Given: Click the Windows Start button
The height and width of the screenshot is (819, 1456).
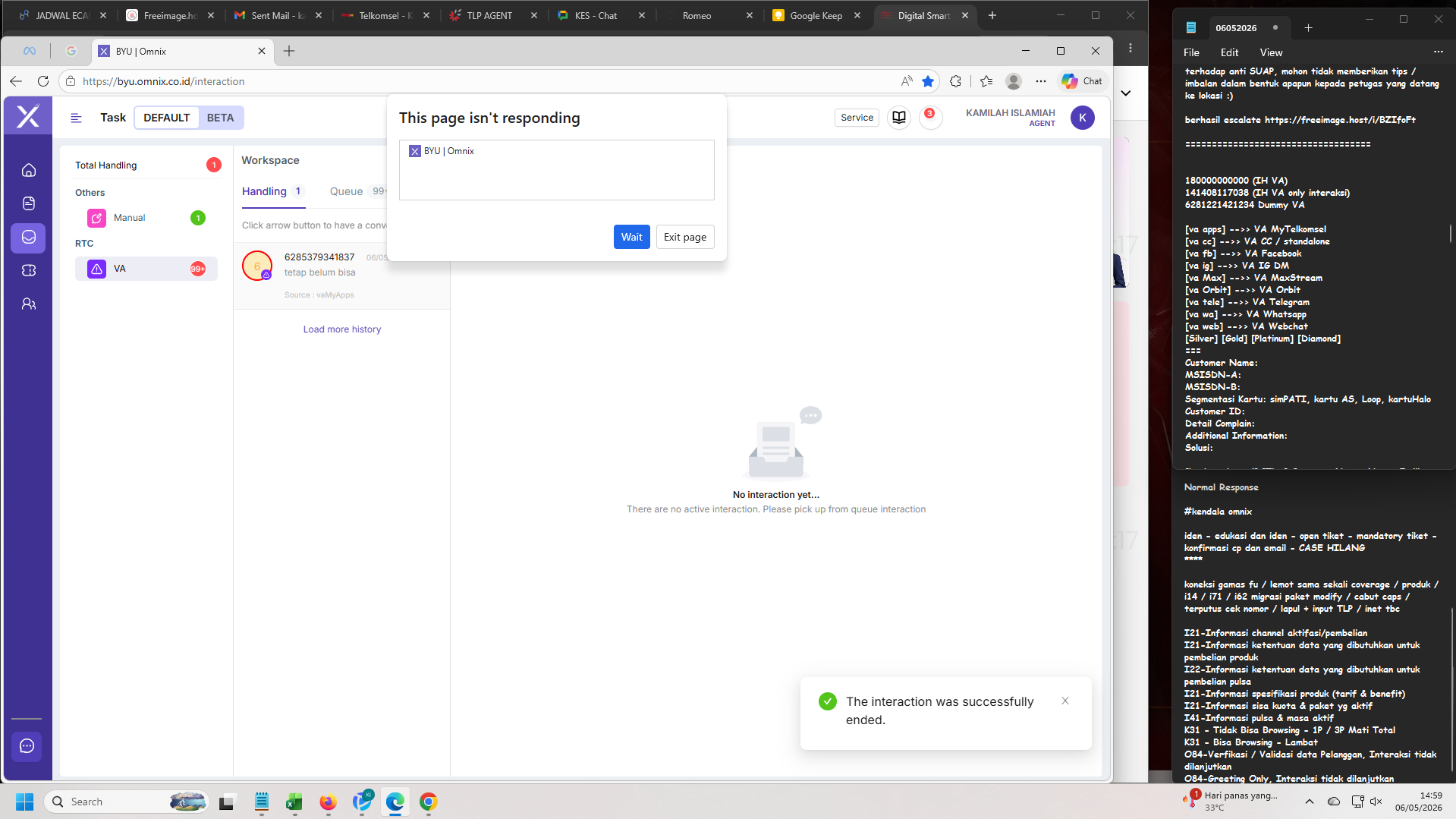Looking at the screenshot, I should [x=24, y=802].
